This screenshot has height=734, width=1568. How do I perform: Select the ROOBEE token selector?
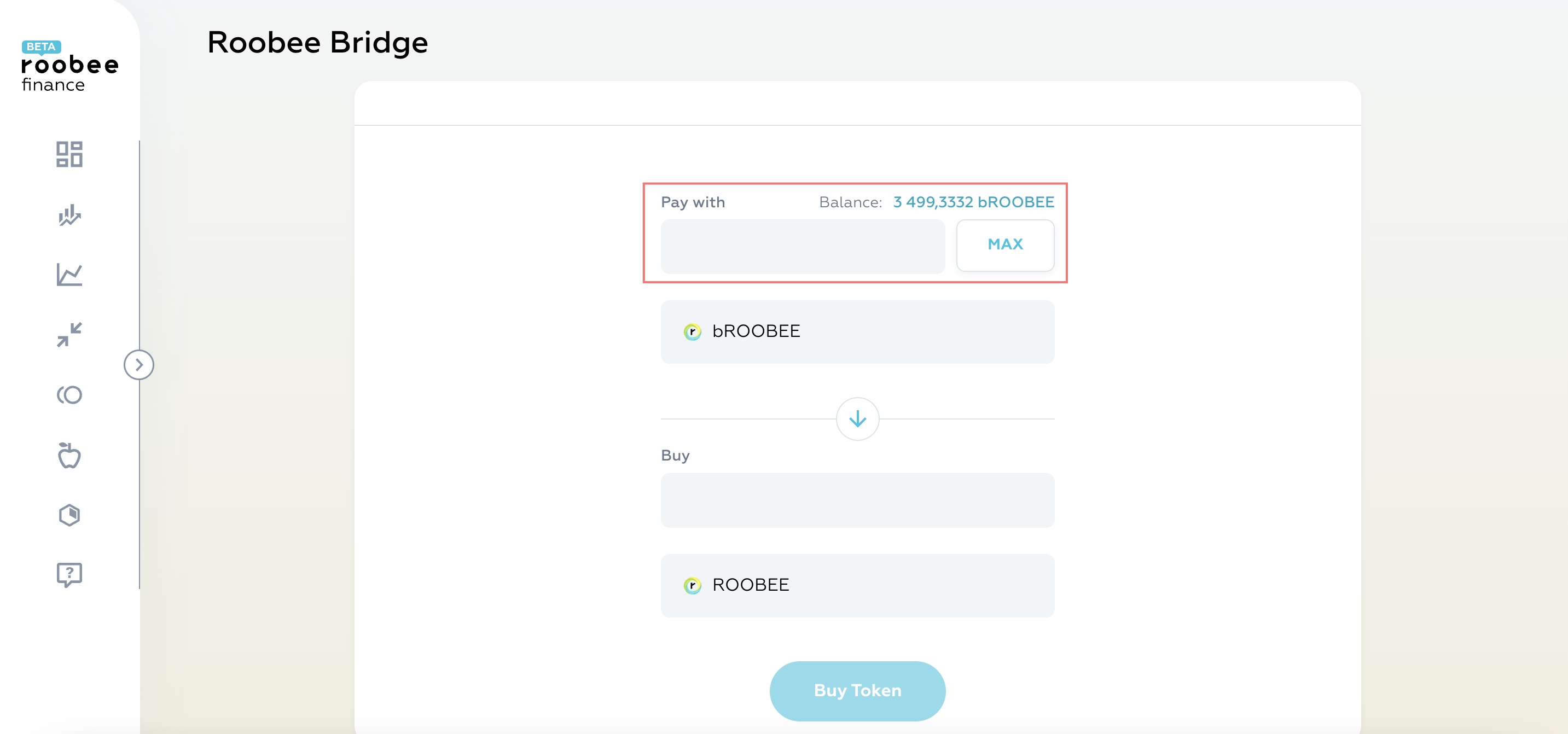[x=858, y=585]
